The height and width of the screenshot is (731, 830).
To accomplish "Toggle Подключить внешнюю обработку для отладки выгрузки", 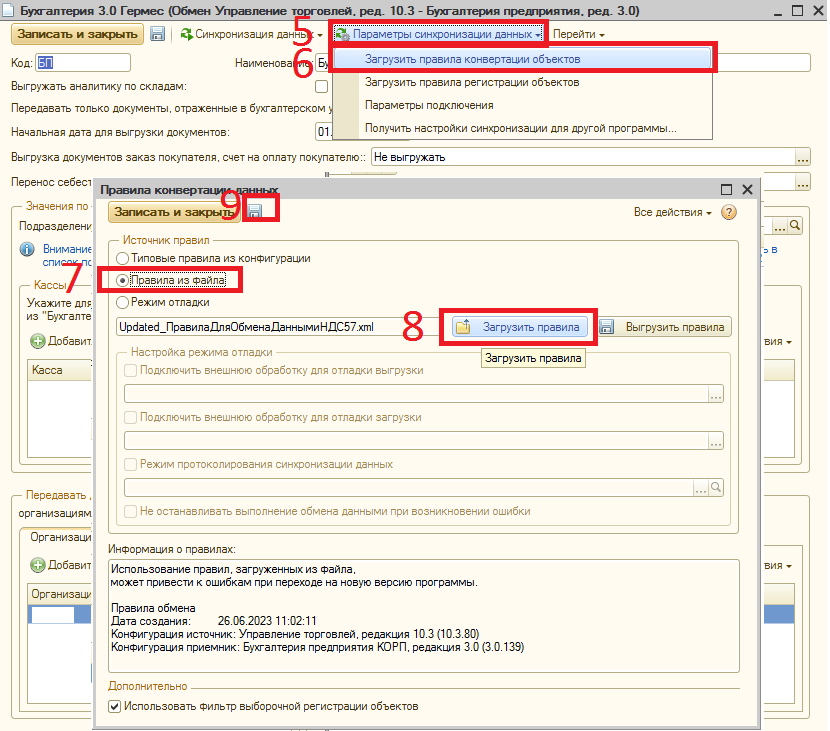I will 130,371.
